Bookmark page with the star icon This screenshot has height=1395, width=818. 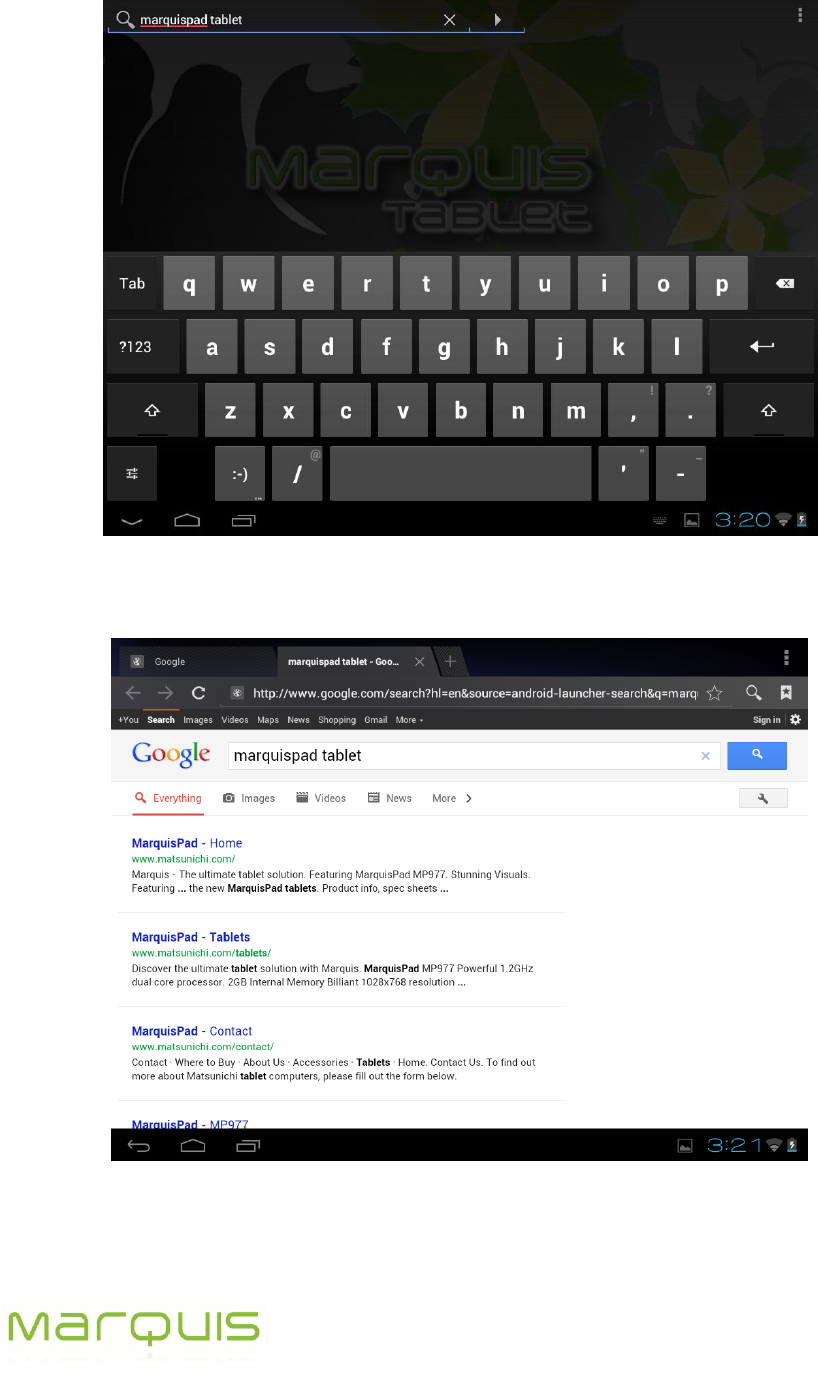click(715, 692)
